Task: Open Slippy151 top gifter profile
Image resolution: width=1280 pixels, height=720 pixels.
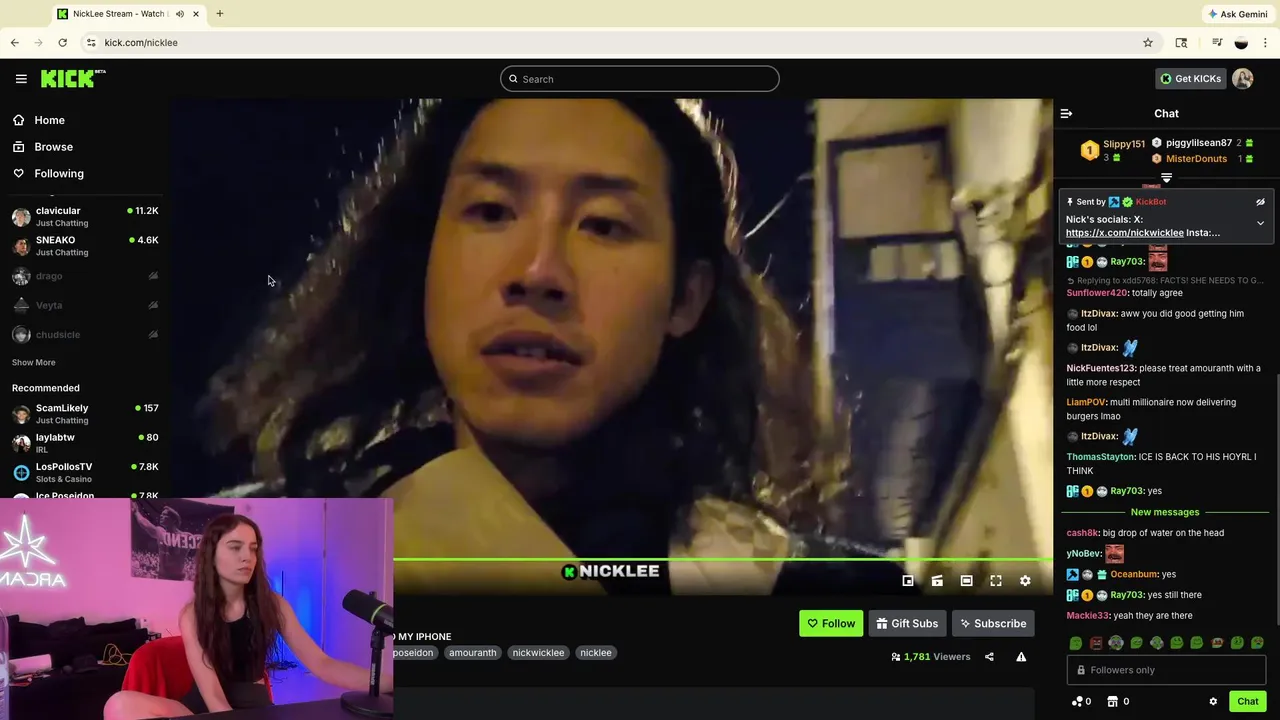Action: (1124, 144)
